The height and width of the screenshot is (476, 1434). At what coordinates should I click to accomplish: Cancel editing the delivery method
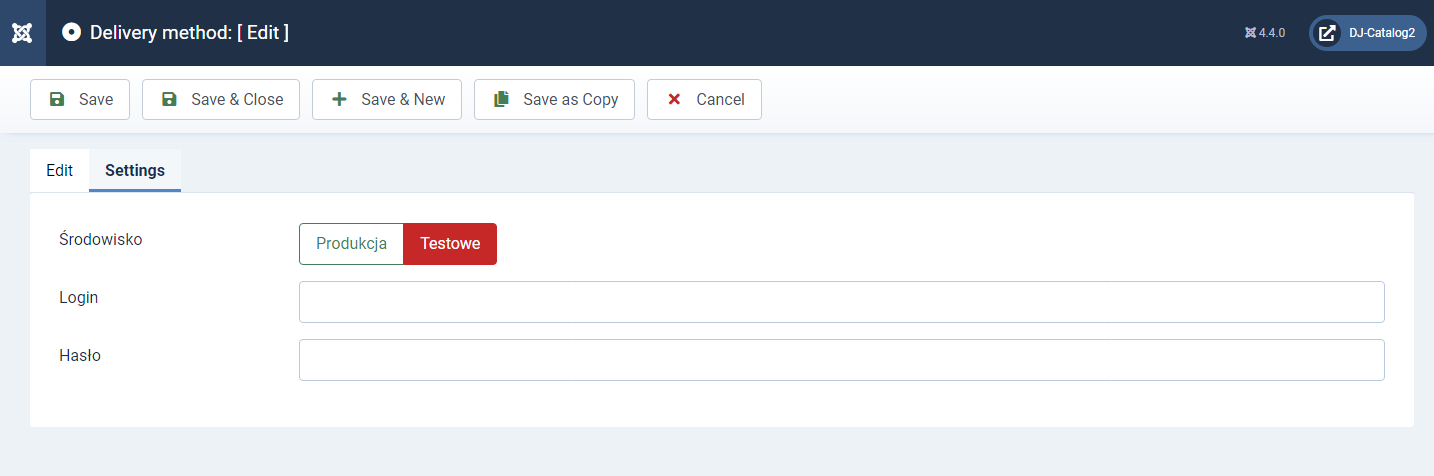pyautogui.click(x=704, y=100)
